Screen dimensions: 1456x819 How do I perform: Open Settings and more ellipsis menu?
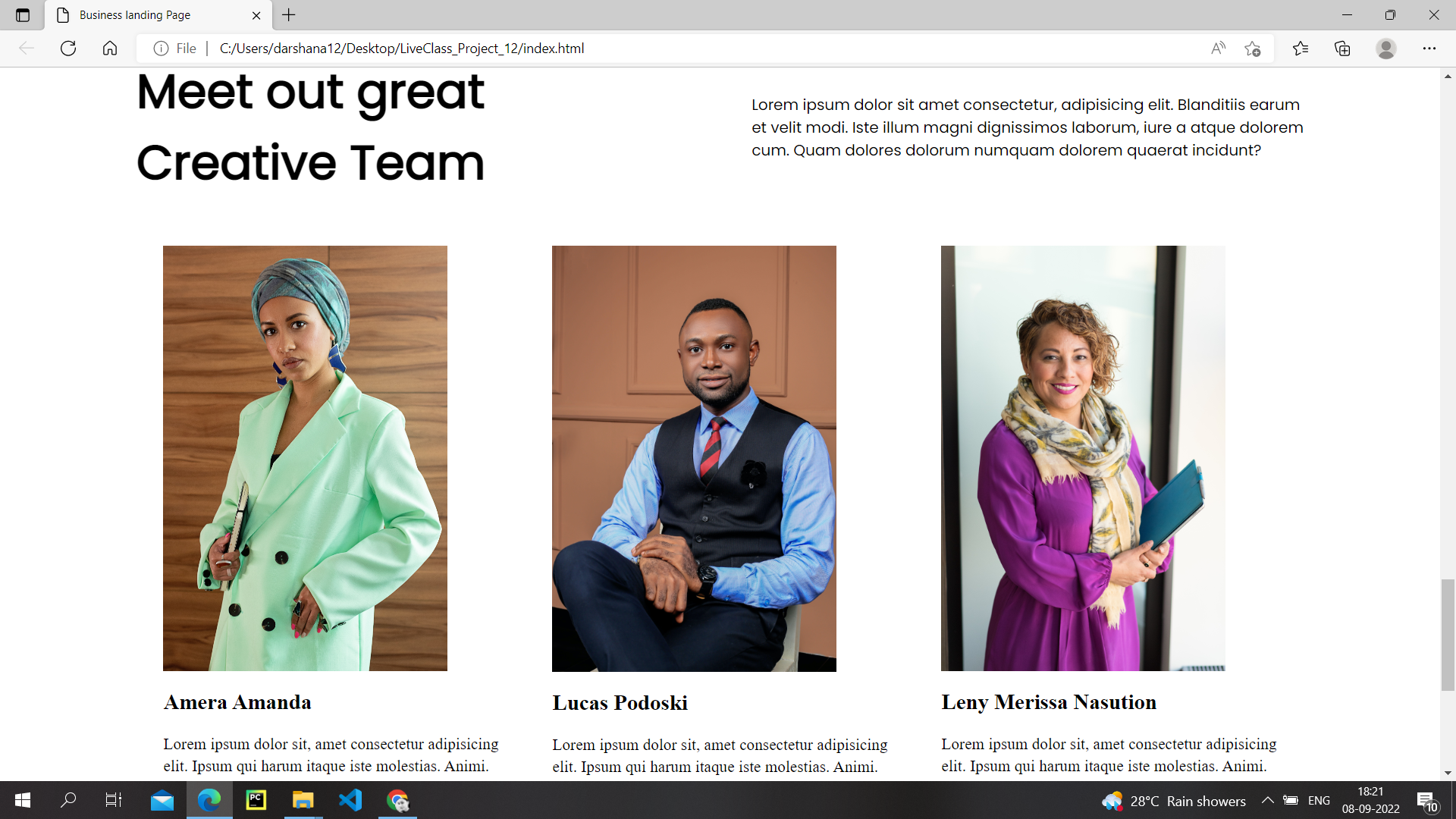point(1429,49)
